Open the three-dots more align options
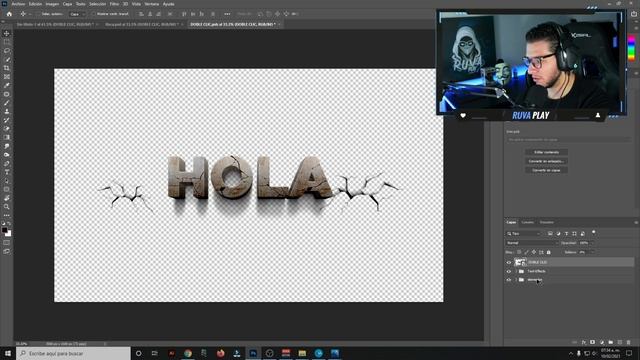The image size is (640, 360). (227, 14)
